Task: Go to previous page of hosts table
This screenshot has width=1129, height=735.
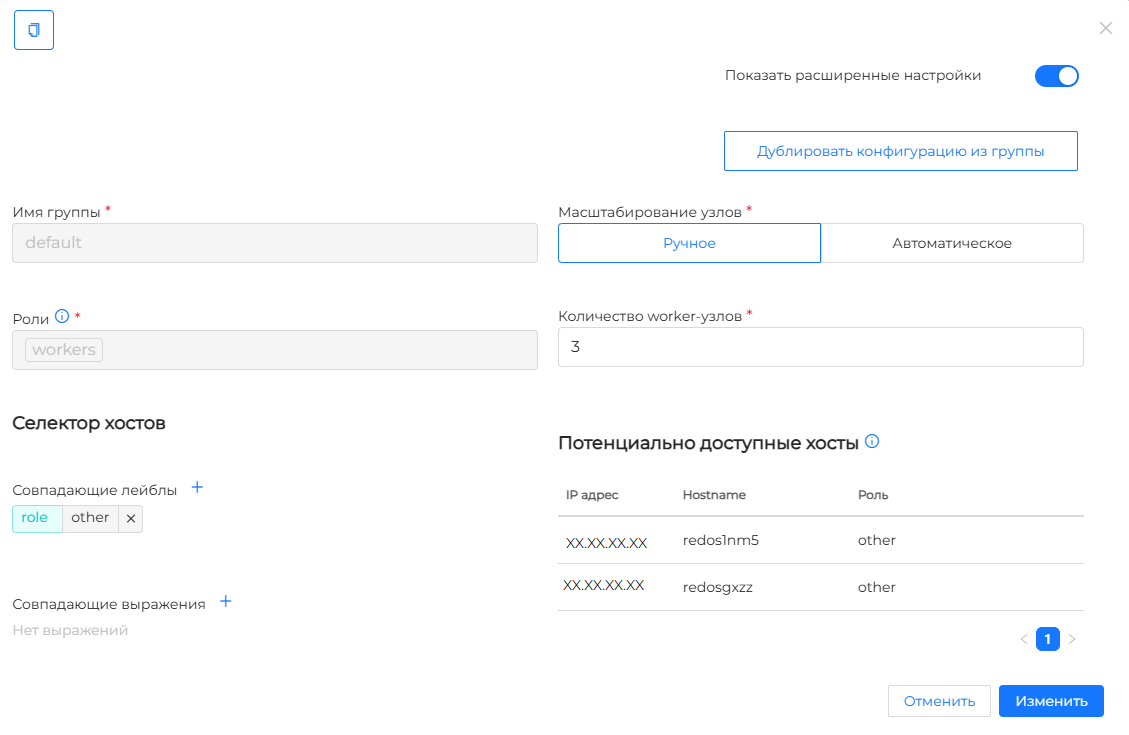Action: click(1023, 639)
